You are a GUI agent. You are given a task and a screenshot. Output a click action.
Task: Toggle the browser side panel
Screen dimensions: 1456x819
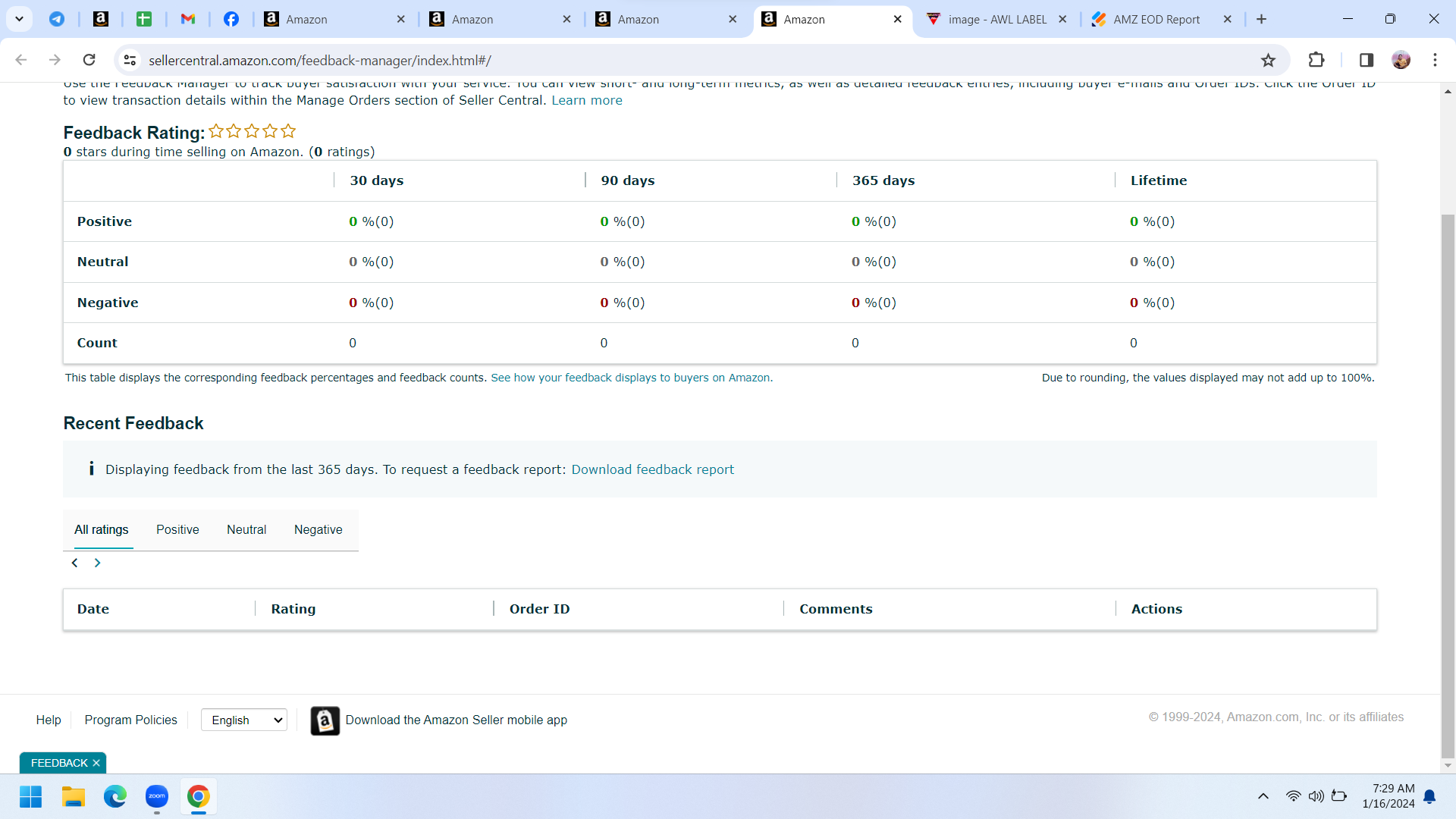(1367, 60)
